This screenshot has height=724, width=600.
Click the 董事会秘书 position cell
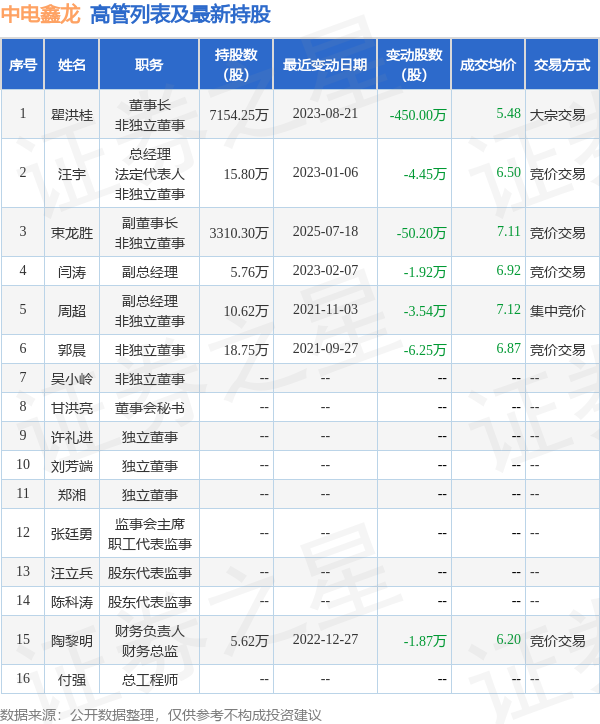pyautogui.click(x=149, y=408)
